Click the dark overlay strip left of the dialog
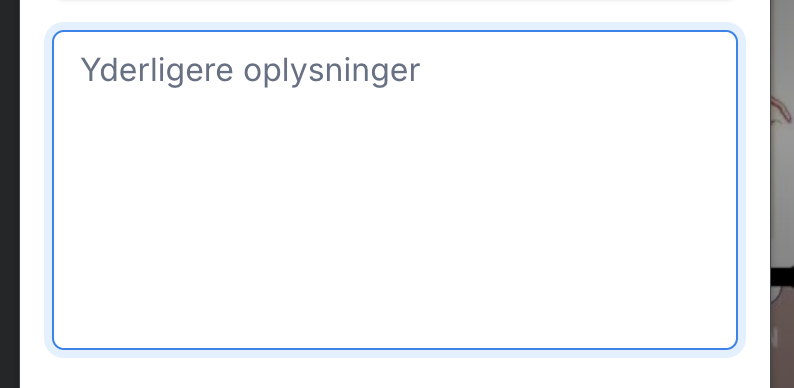 [x=10, y=194]
